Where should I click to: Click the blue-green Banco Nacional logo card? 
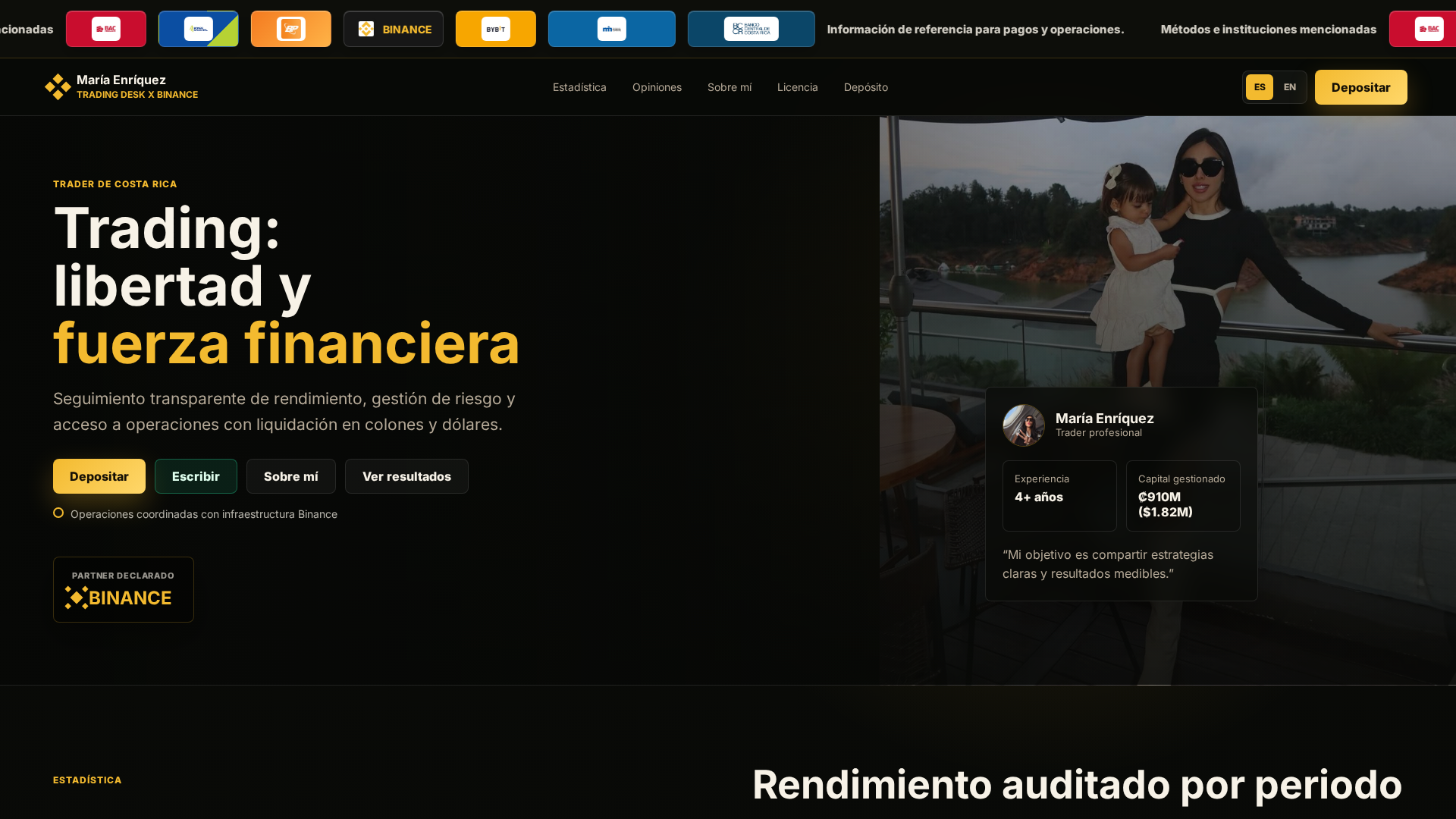coord(199,29)
